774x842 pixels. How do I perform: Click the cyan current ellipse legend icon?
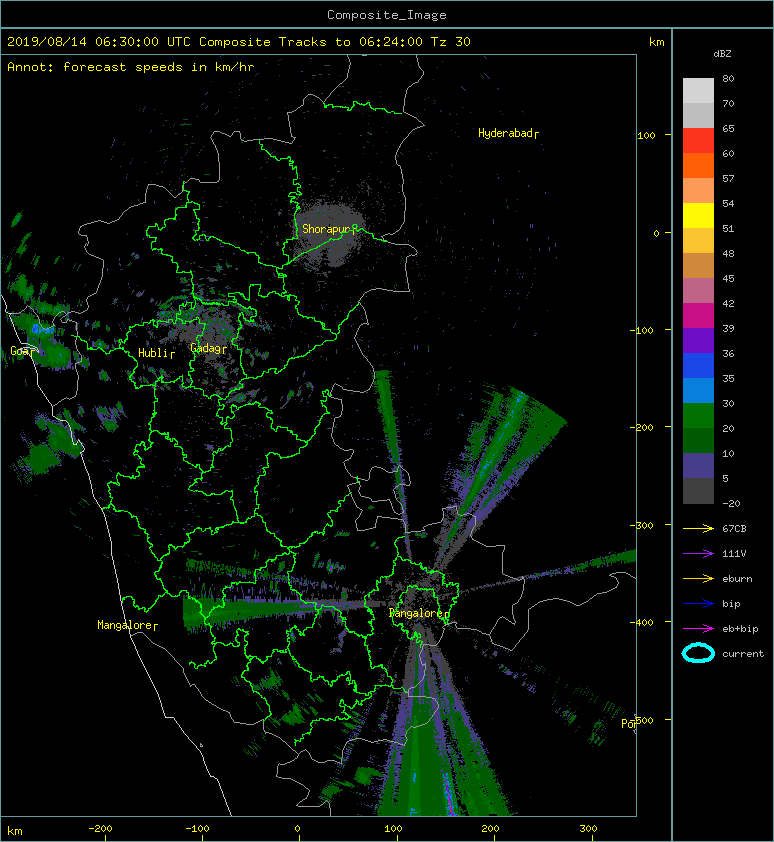(698, 653)
